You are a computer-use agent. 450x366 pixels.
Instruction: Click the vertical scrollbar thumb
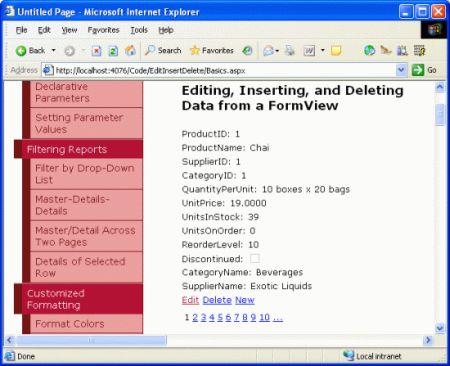[440, 114]
